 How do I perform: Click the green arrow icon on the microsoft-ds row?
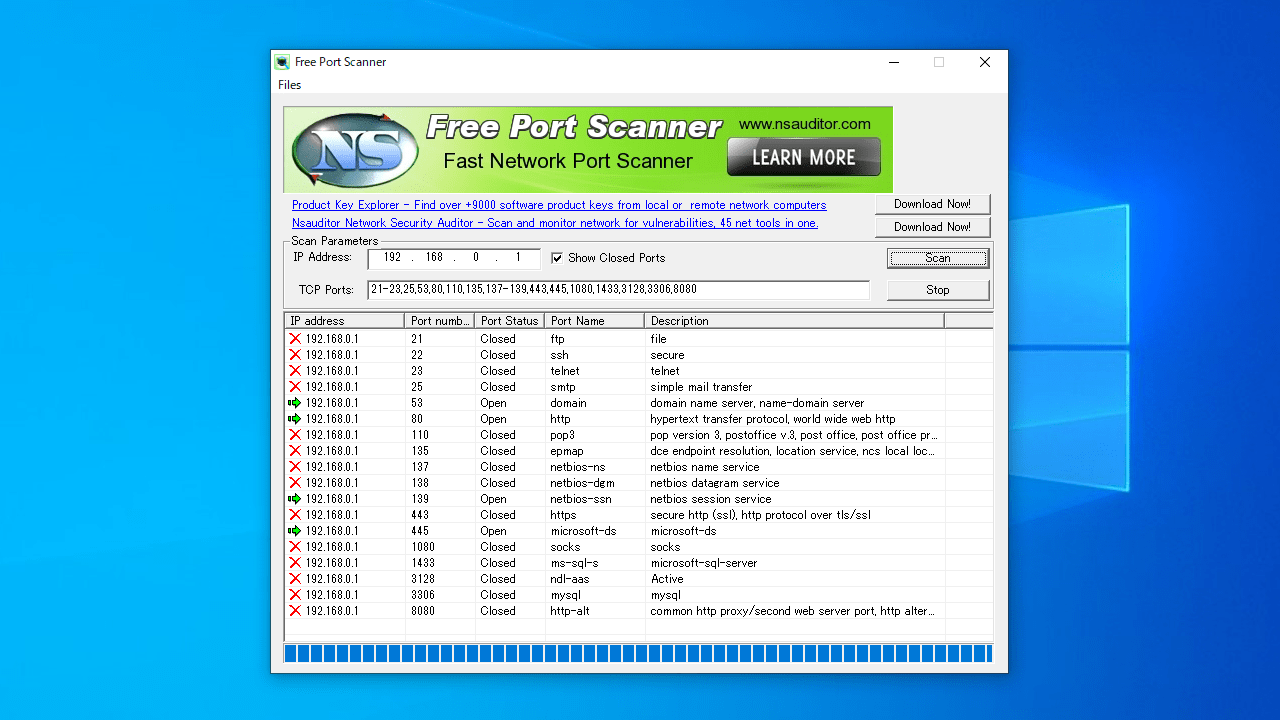point(295,531)
